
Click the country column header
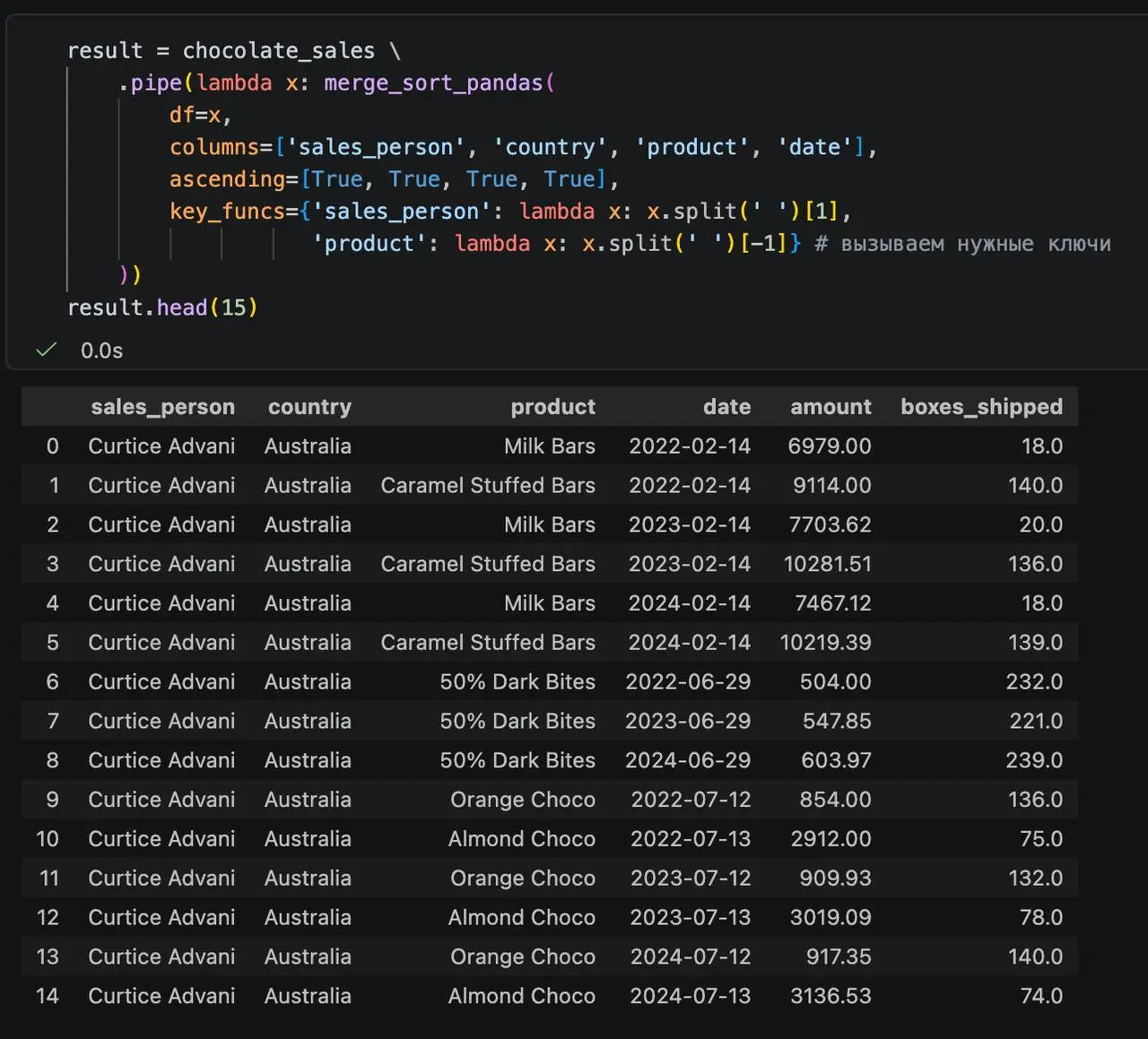coord(309,407)
